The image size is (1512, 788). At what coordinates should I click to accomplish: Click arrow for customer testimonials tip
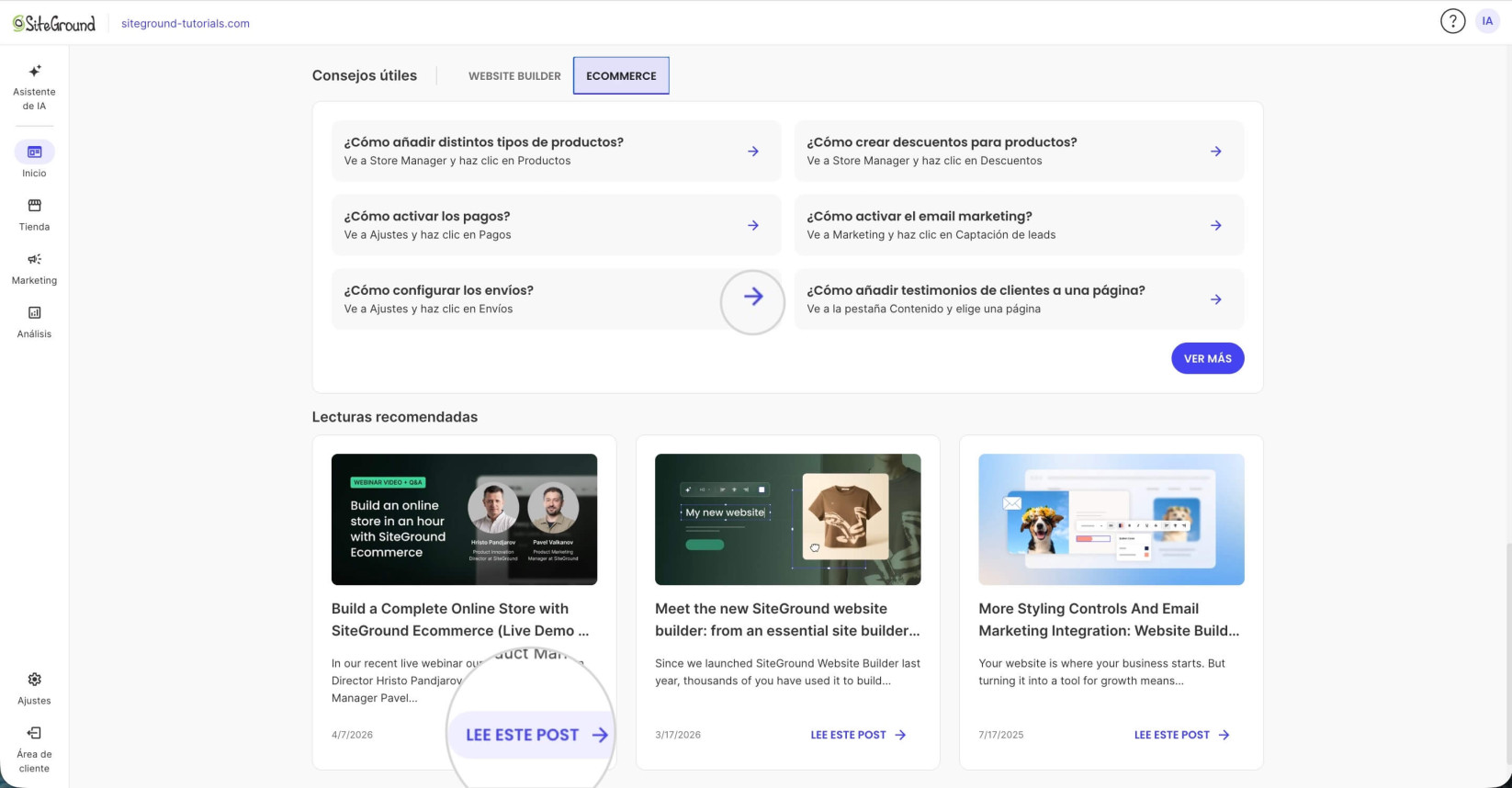[1216, 299]
